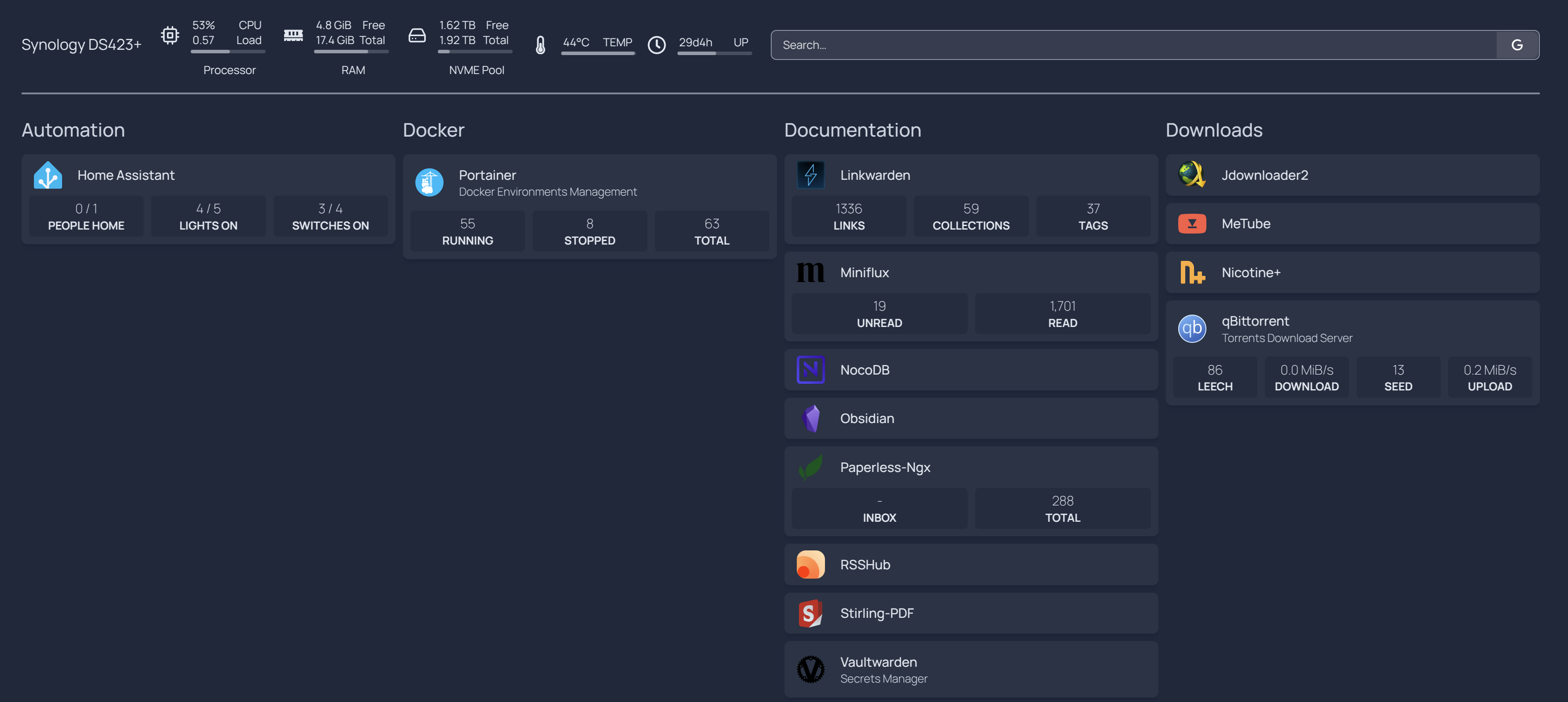Click the Vaultwarden V gear icon
Viewport: 1568px width, 702px height.
pyautogui.click(x=811, y=669)
